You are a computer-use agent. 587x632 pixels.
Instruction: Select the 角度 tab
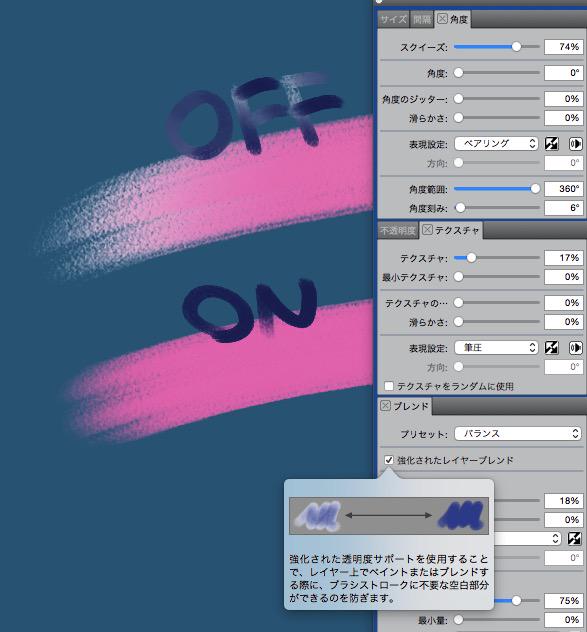[x=458, y=19]
